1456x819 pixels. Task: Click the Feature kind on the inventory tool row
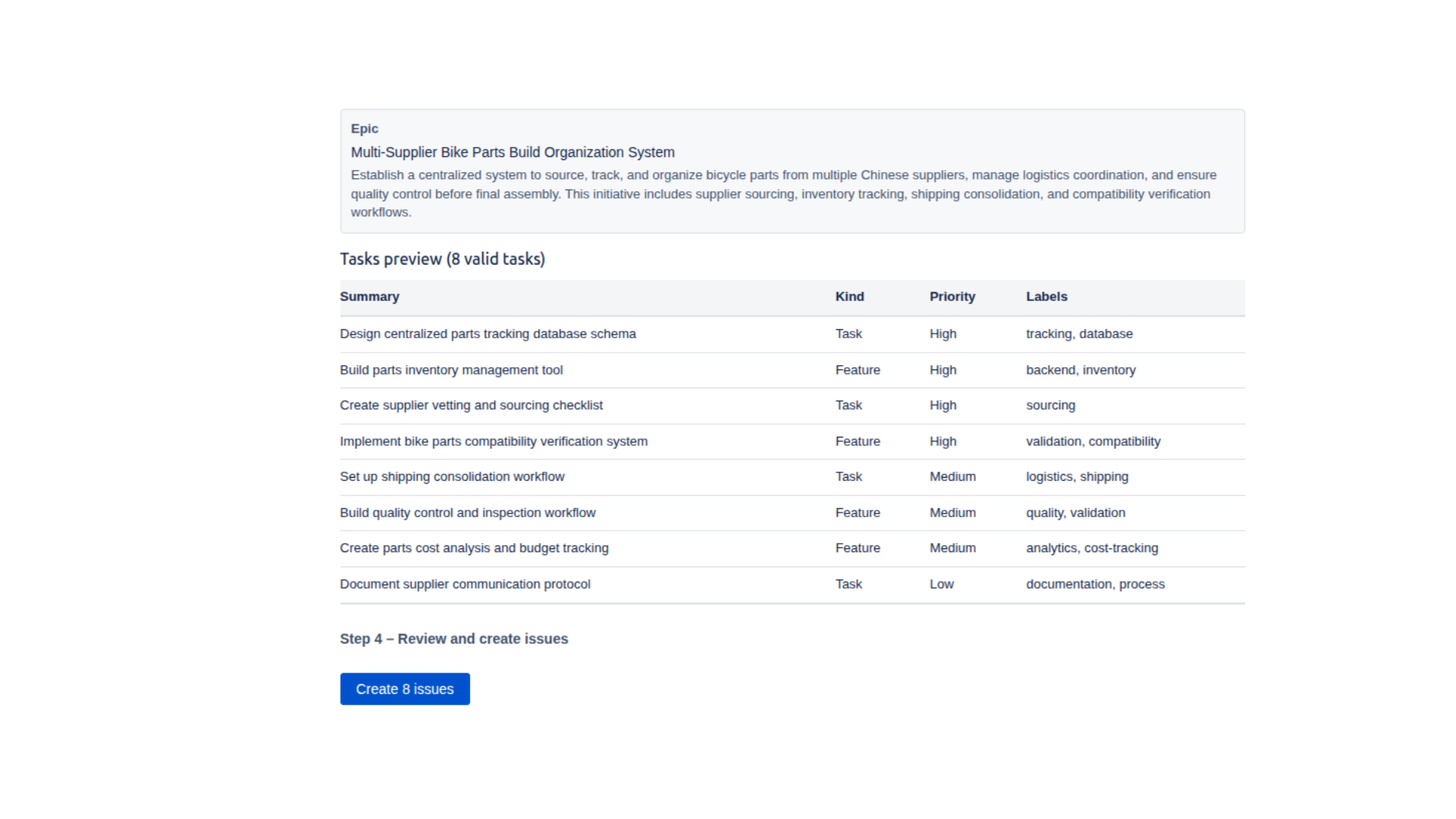(858, 370)
